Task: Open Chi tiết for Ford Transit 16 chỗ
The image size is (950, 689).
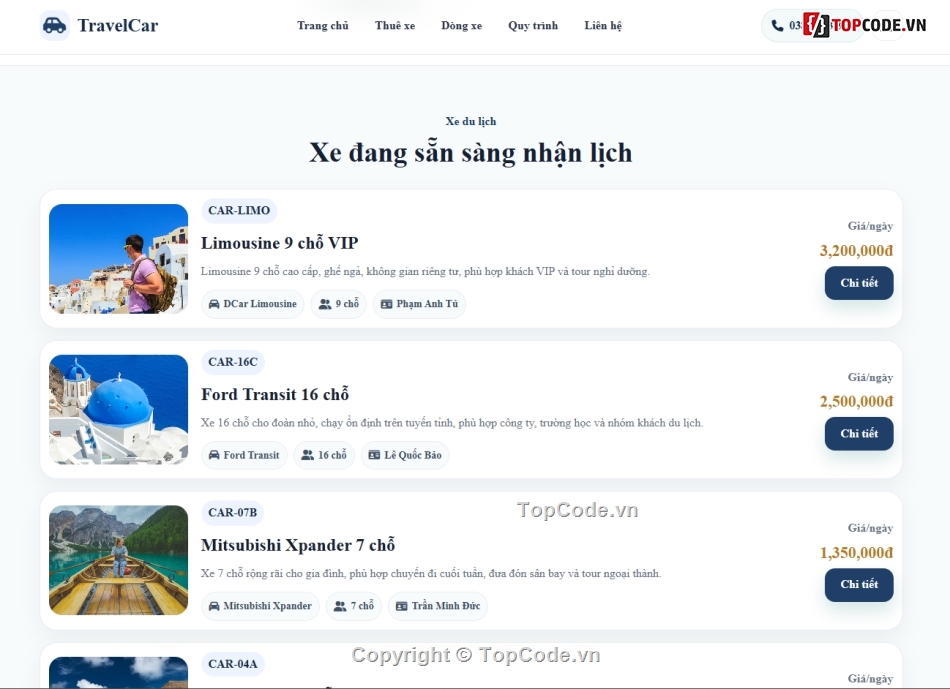Action: (859, 434)
